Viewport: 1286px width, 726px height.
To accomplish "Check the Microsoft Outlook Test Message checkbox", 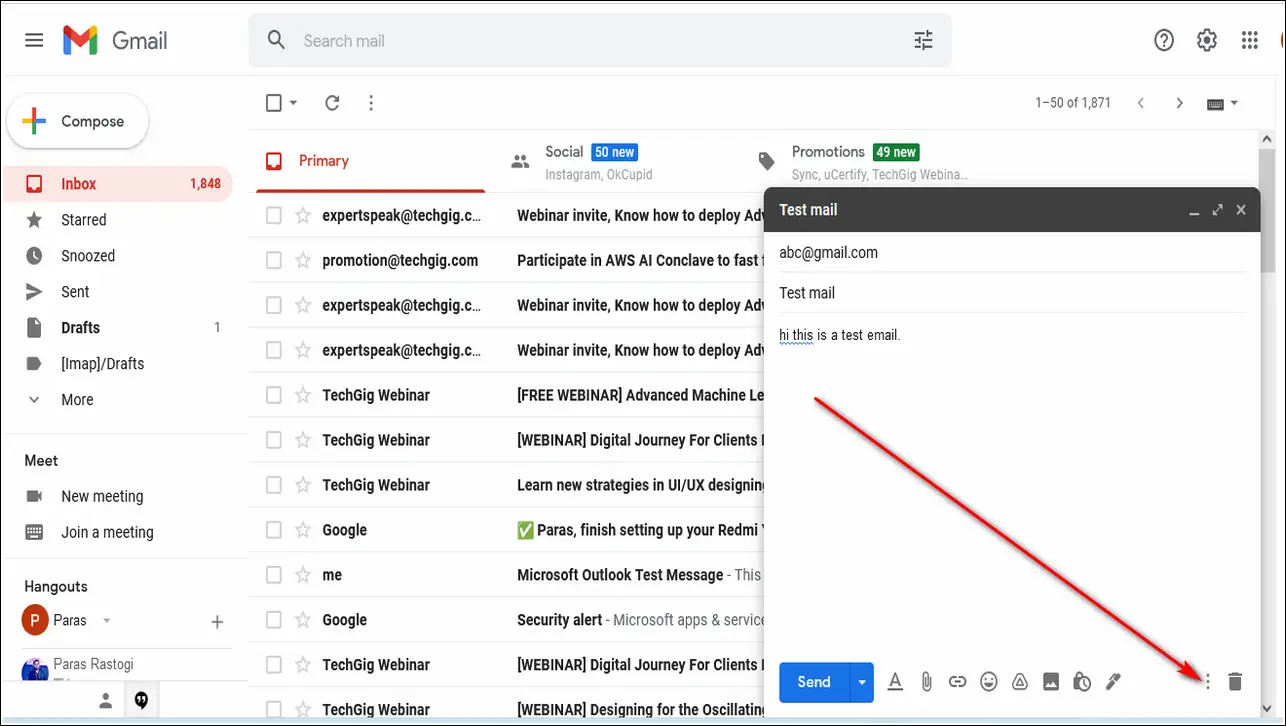I will click(x=274, y=575).
